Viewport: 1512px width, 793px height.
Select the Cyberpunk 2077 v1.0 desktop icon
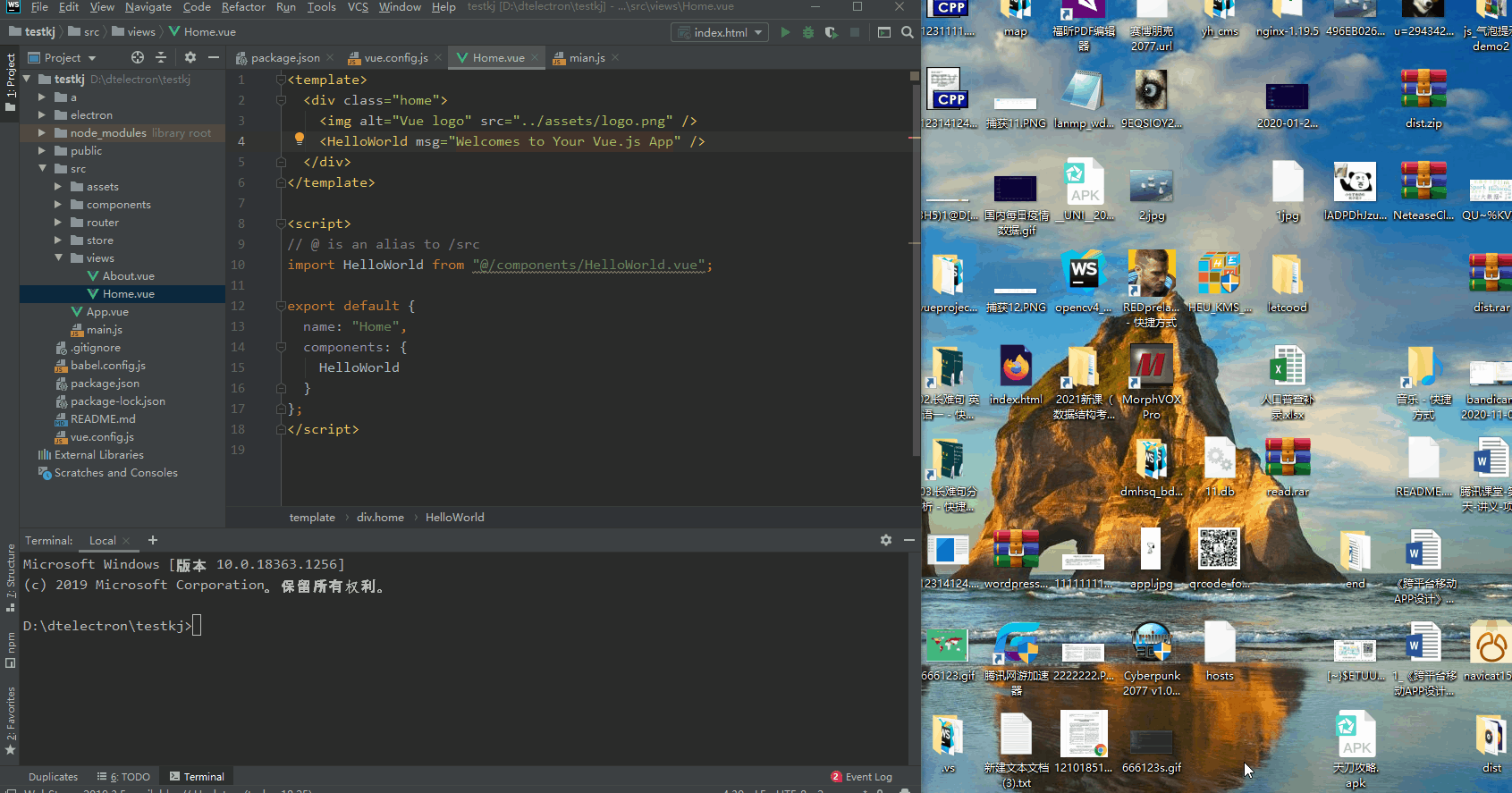click(x=1152, y=659)
